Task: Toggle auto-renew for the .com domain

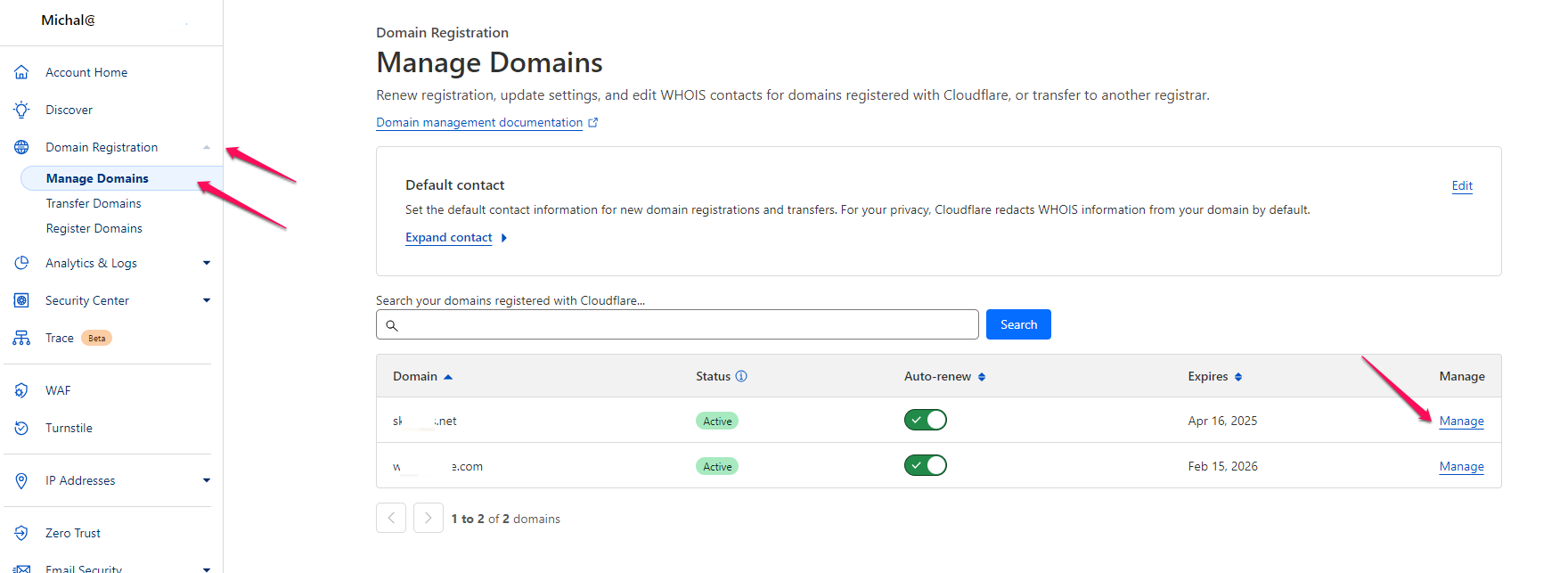Action: coord(926,465)
